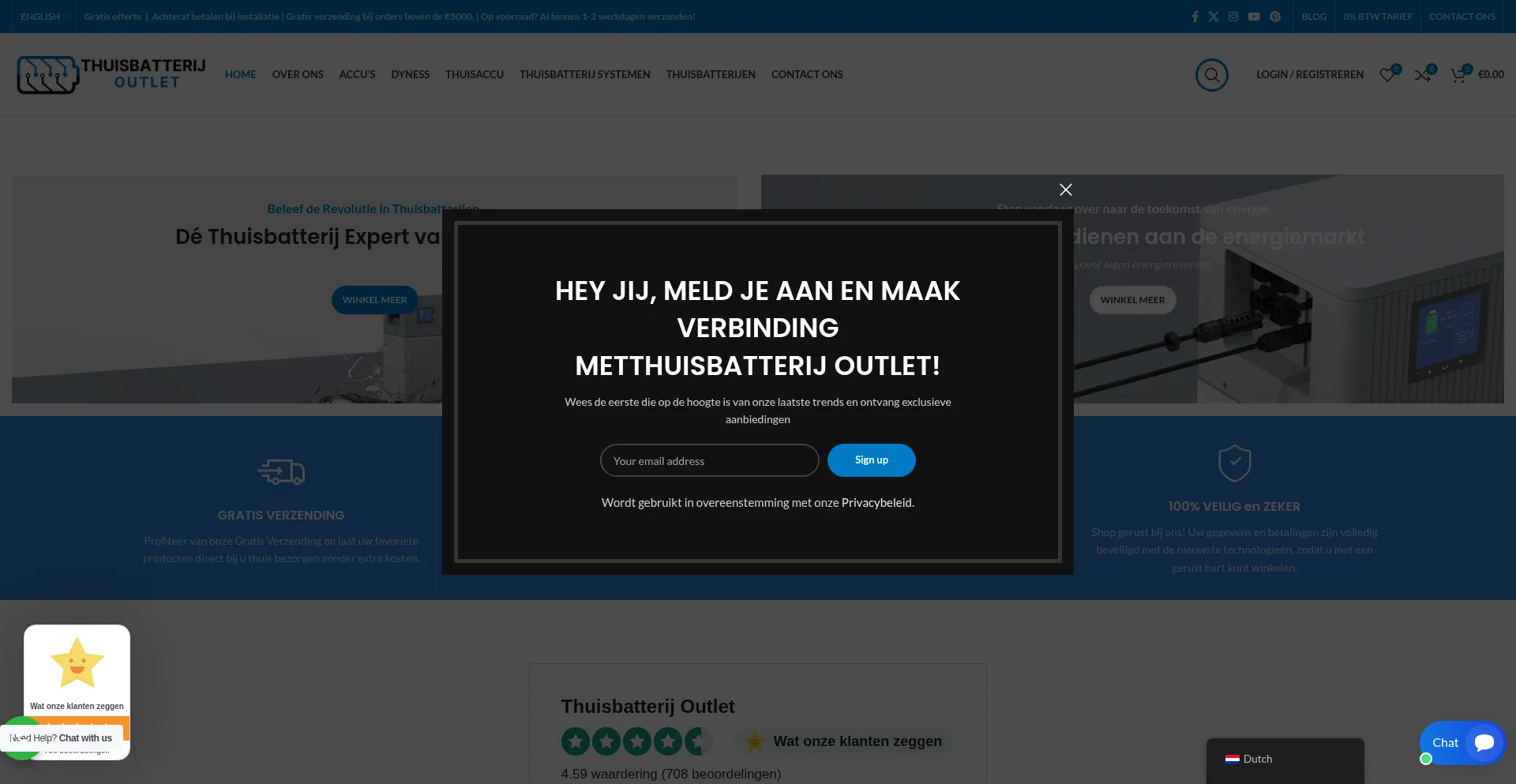Visit the Instagram profile icon
Image resolution: width=1516 pixels, height=784 pixels.
(x=1233, y=17)
